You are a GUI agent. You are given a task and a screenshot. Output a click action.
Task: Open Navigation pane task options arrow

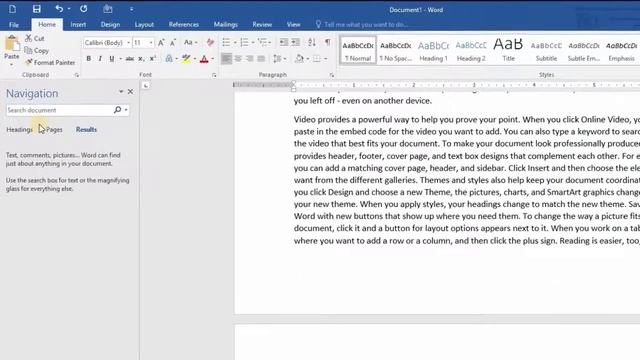[x=121, y=91]
